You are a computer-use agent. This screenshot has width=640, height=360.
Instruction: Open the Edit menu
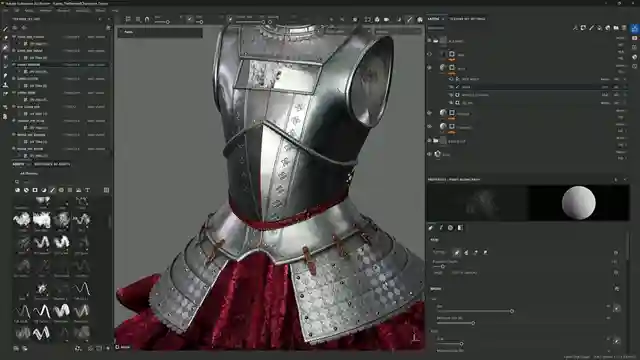[x=17, y=10]
